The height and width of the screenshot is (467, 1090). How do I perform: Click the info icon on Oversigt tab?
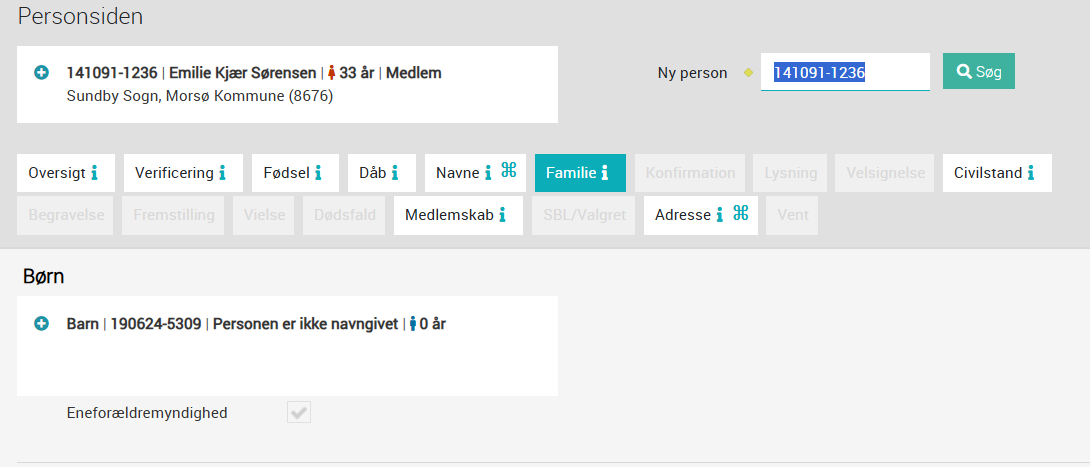tap(95, 173)
